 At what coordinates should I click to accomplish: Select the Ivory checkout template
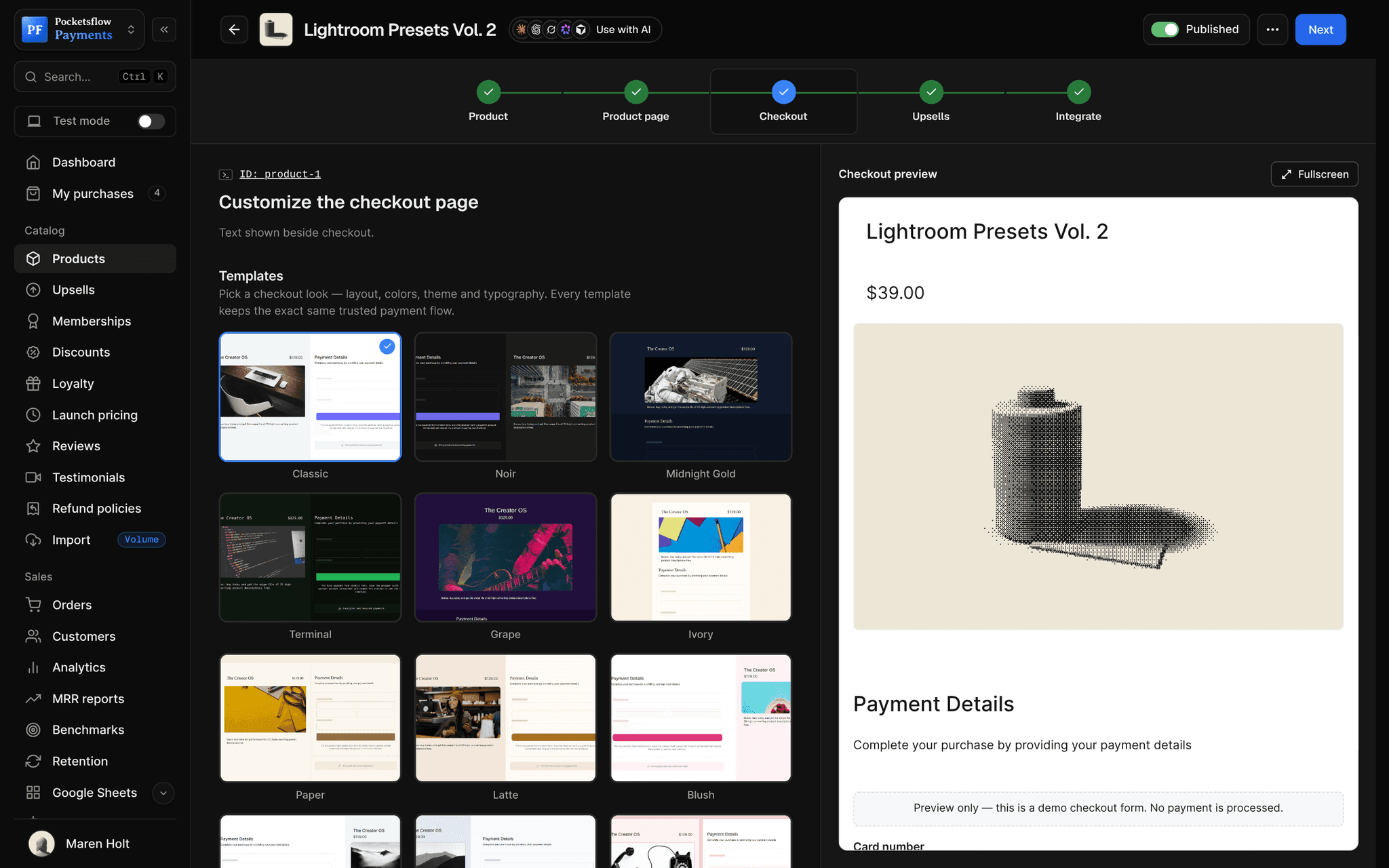[701, 557]
